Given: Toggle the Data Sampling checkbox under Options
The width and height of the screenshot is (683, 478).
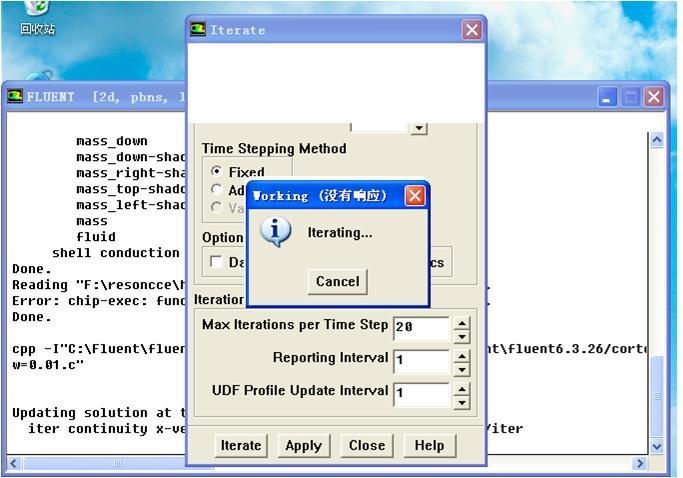Looking at the screenshot, I should [x=216, y=261].
